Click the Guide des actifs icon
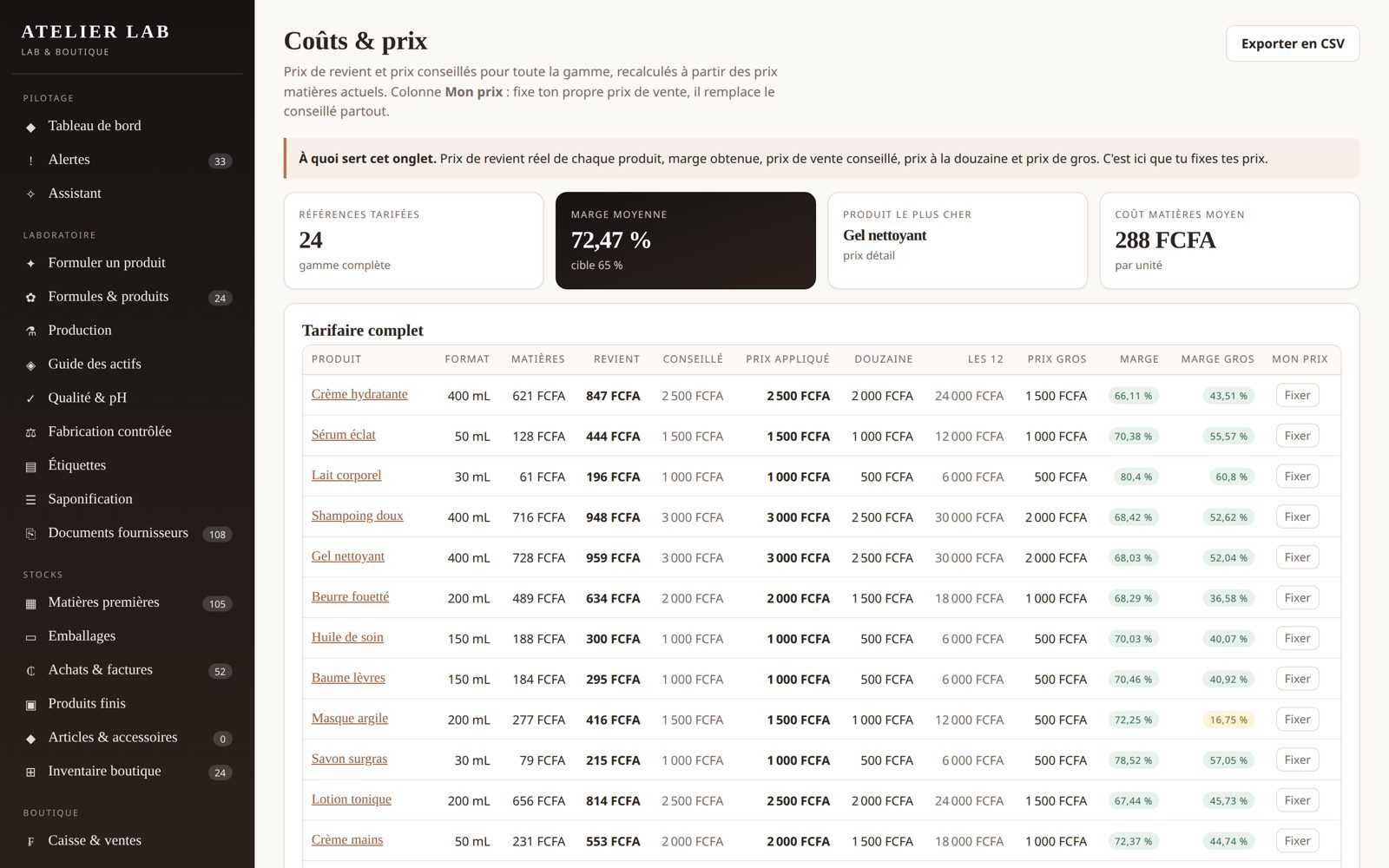 (x=30, y=365)
